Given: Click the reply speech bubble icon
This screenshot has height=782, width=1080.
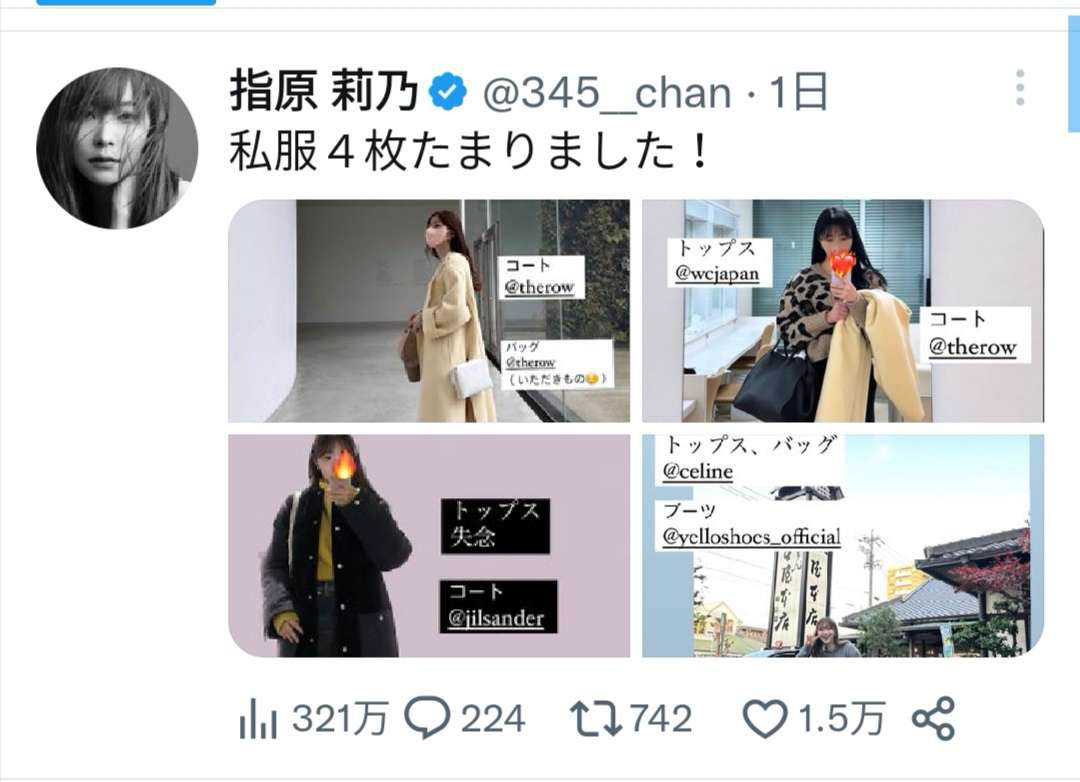Looking at the screenshot, I should click(x=427, y=718).
